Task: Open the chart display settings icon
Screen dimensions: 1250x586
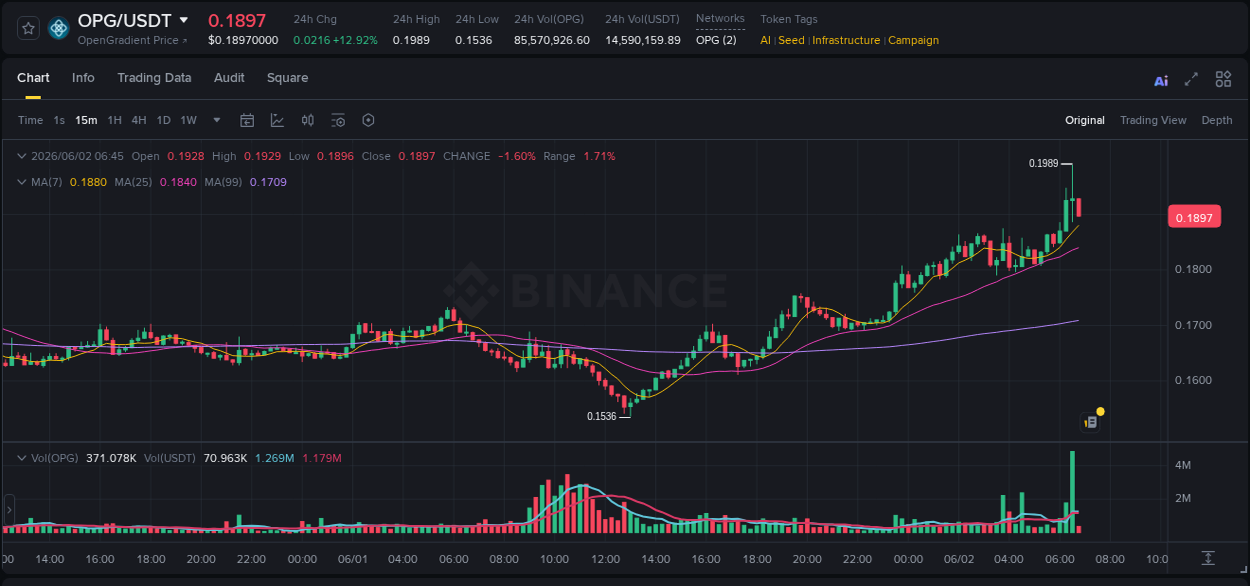Action: pos(338,120)
